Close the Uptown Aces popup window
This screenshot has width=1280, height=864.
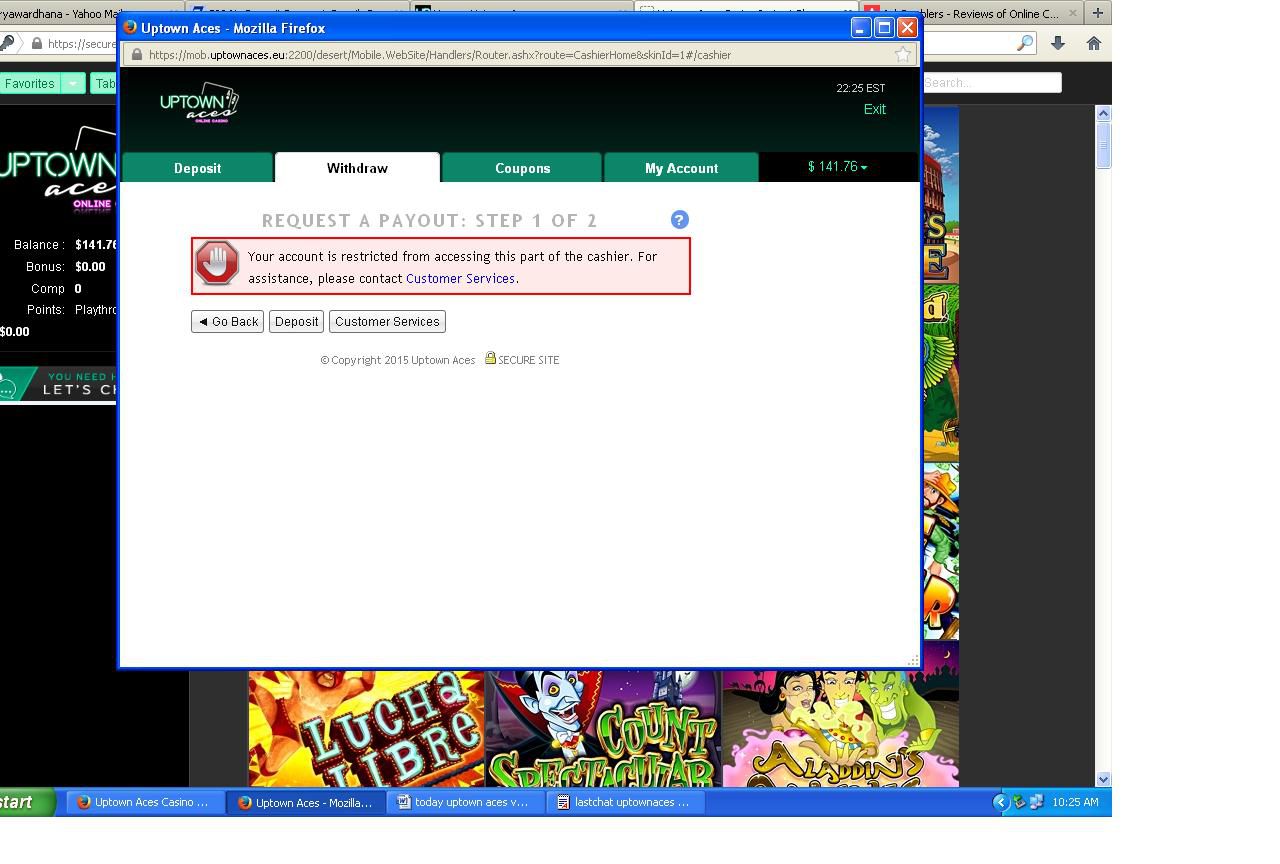(x=907, y=28)
